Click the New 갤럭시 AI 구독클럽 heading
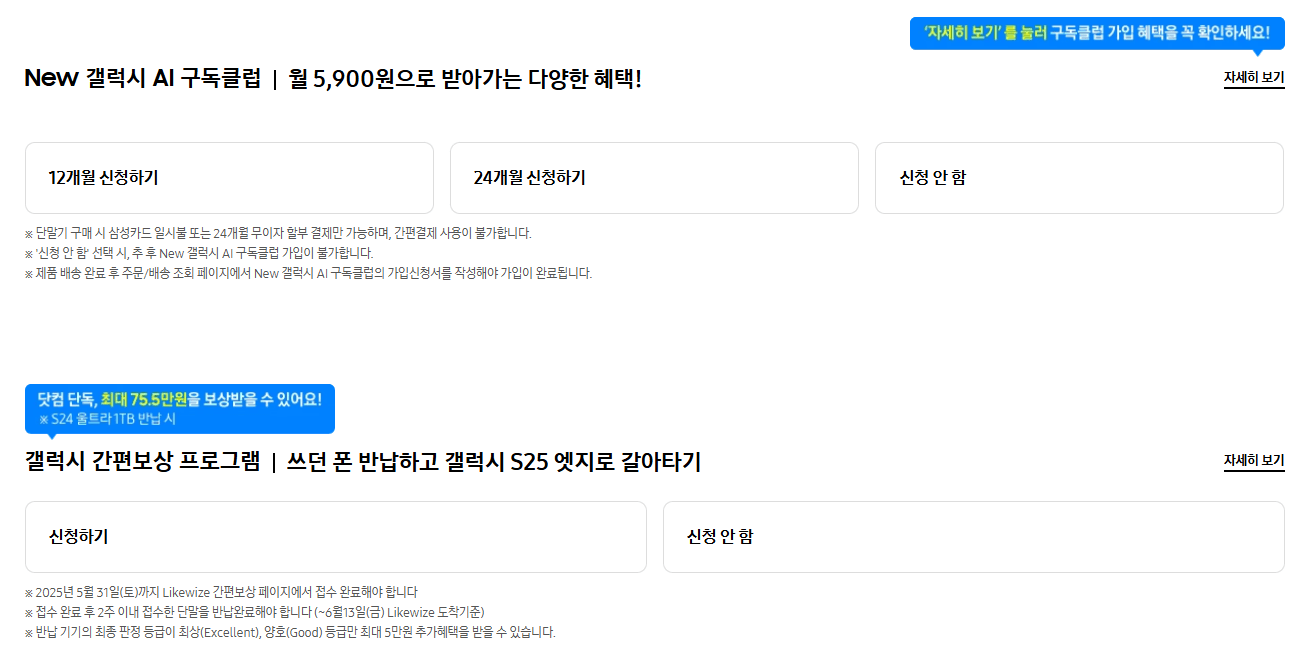This screenshot has width=1309, height=655. [143, 77]
